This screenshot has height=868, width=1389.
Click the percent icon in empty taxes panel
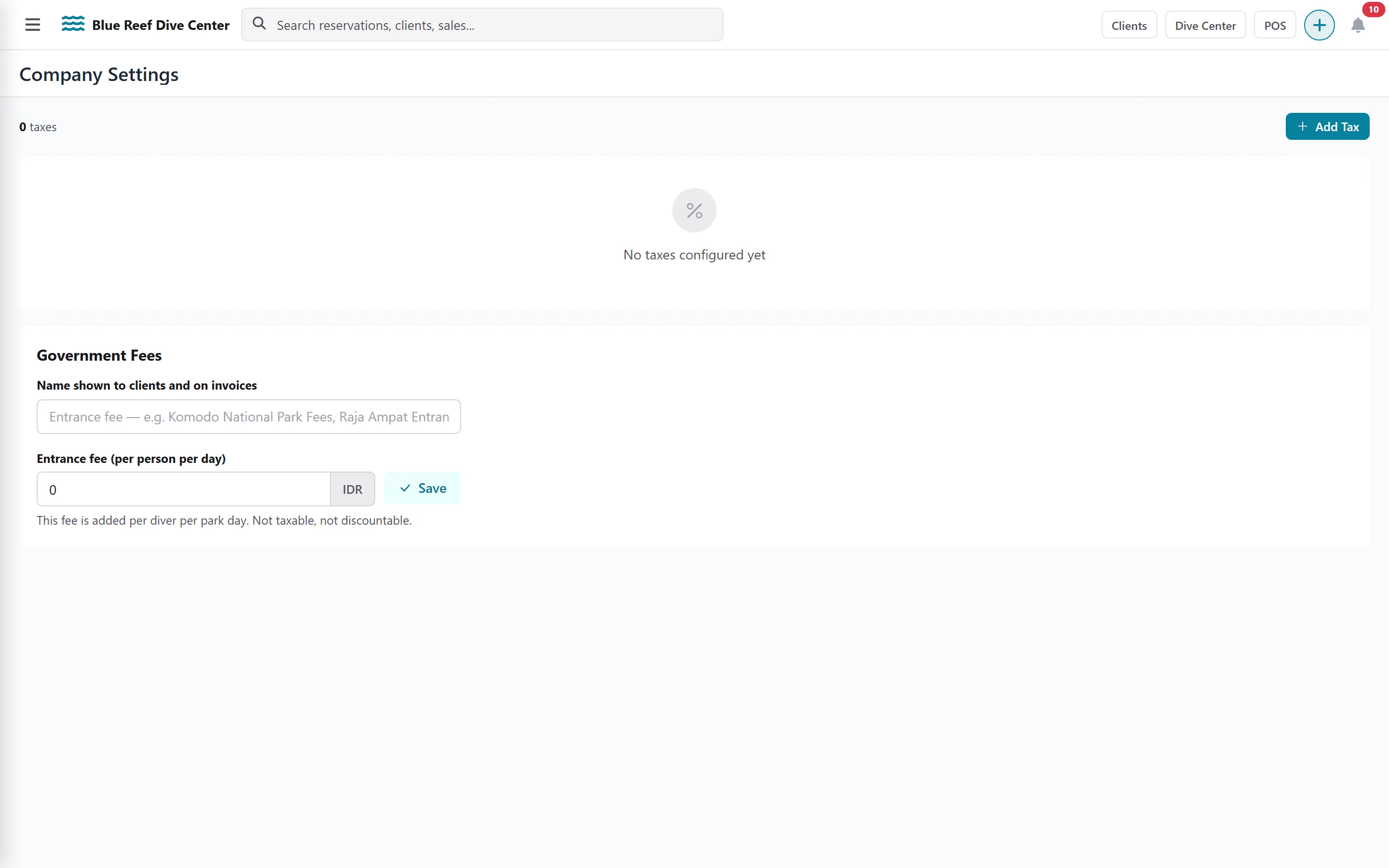coord(694,211)
